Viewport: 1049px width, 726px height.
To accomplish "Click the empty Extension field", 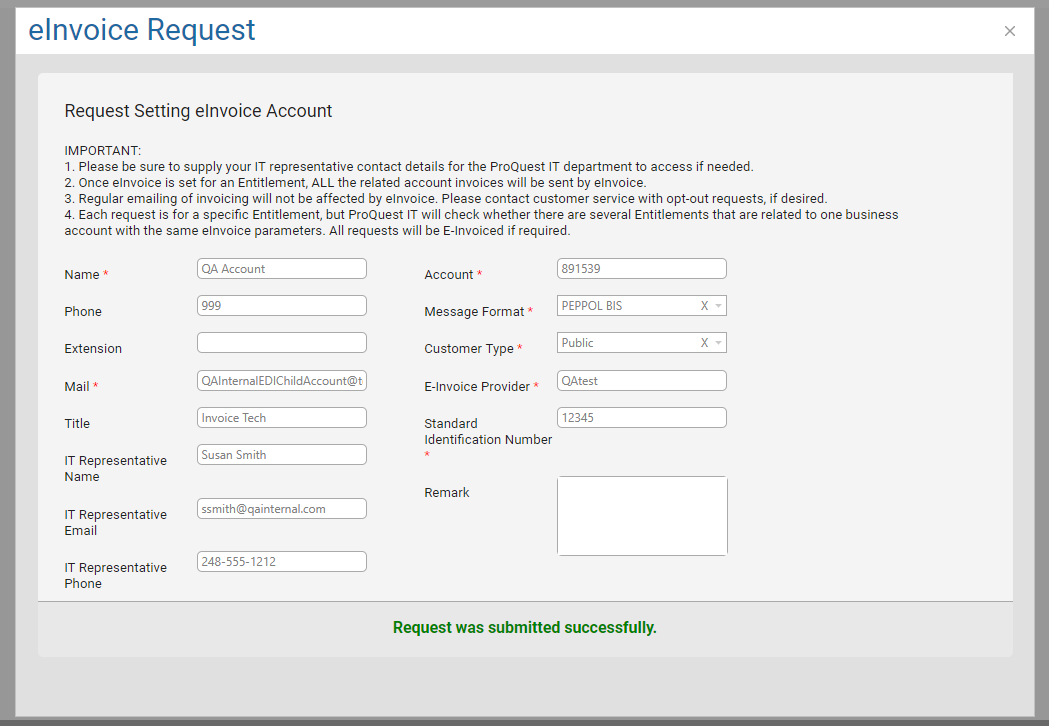I will 281,342.
